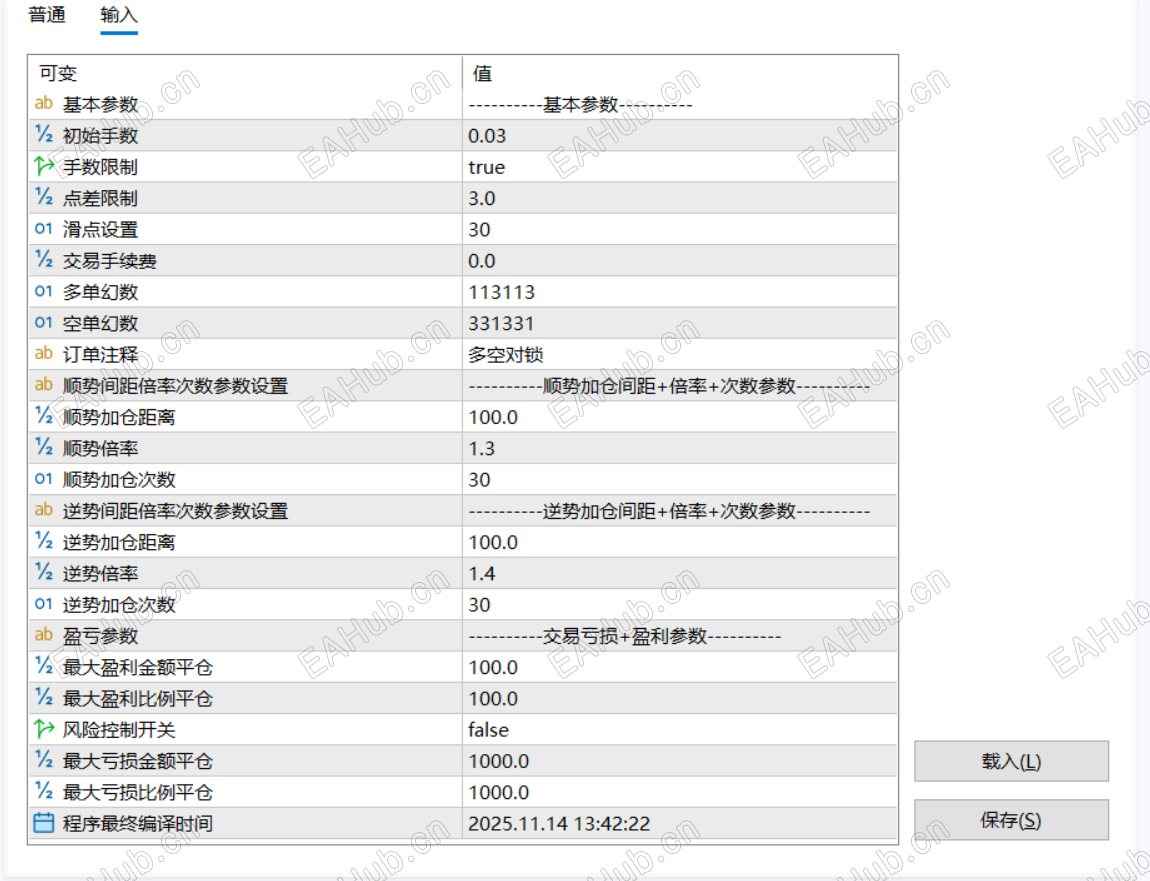Select the 逆势倍率 value 1.4
This screenshot has width=1150, height=881.
pyautogui.click(x=482, y=574)
